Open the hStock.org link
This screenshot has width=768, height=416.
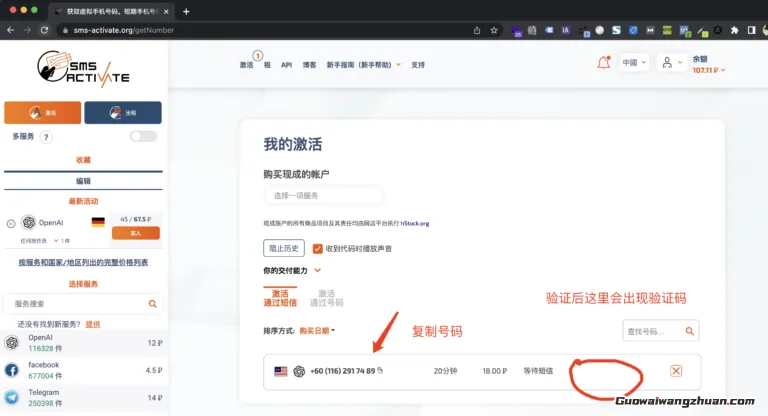(415, 223)
